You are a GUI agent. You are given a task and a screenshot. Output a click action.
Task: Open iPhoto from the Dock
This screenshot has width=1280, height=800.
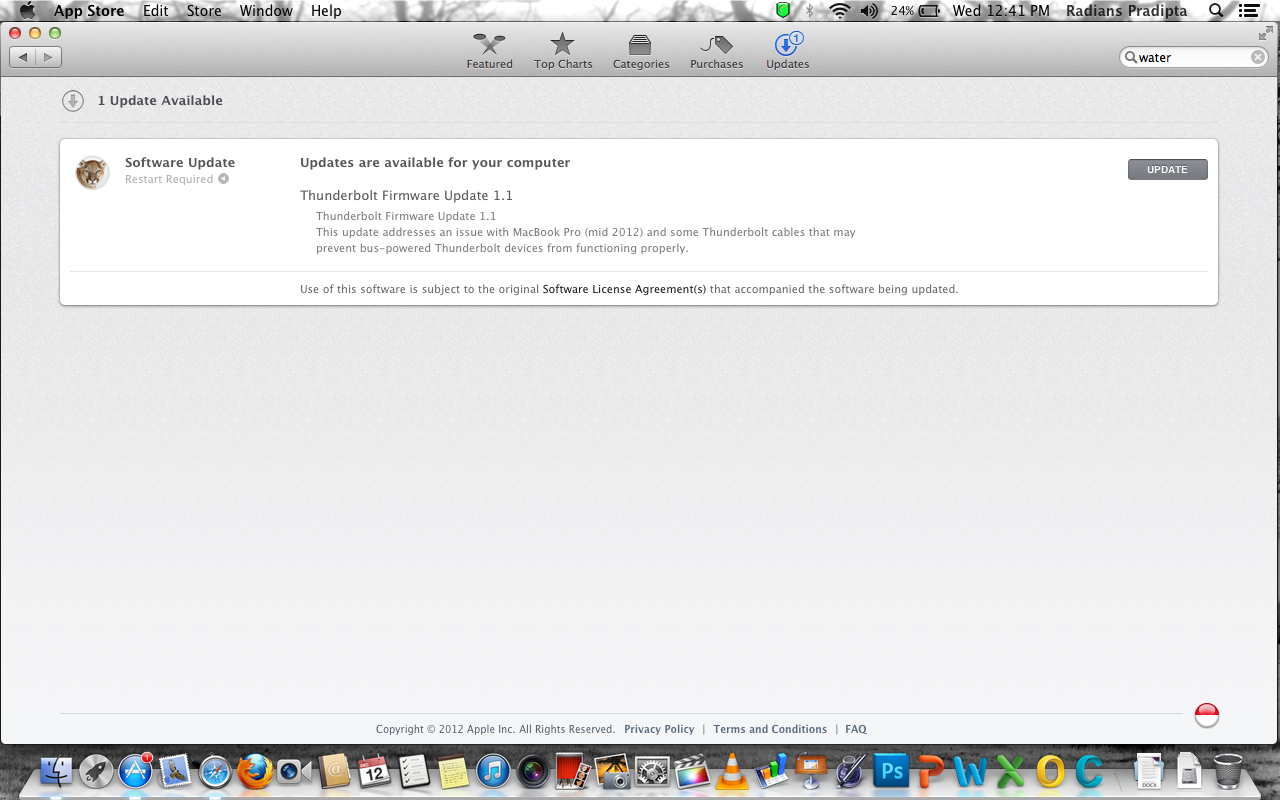[612, 771]
